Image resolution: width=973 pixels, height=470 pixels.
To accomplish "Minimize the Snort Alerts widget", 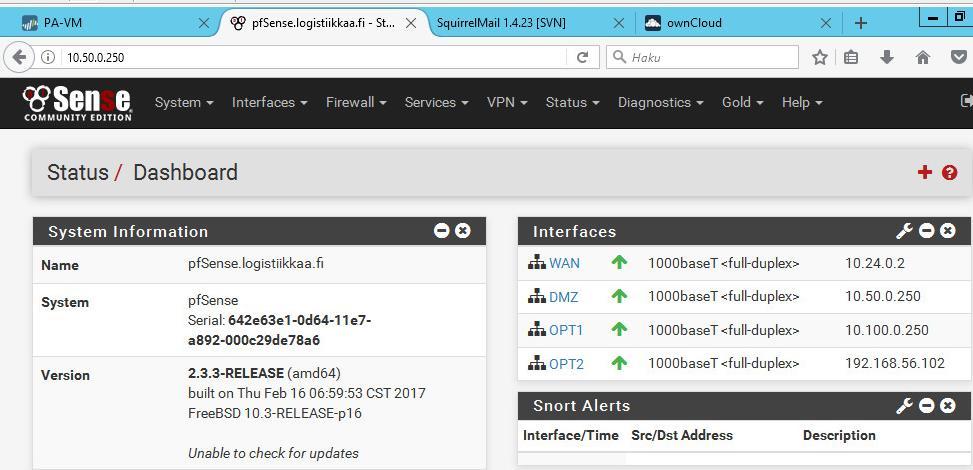I will (926, 405).
